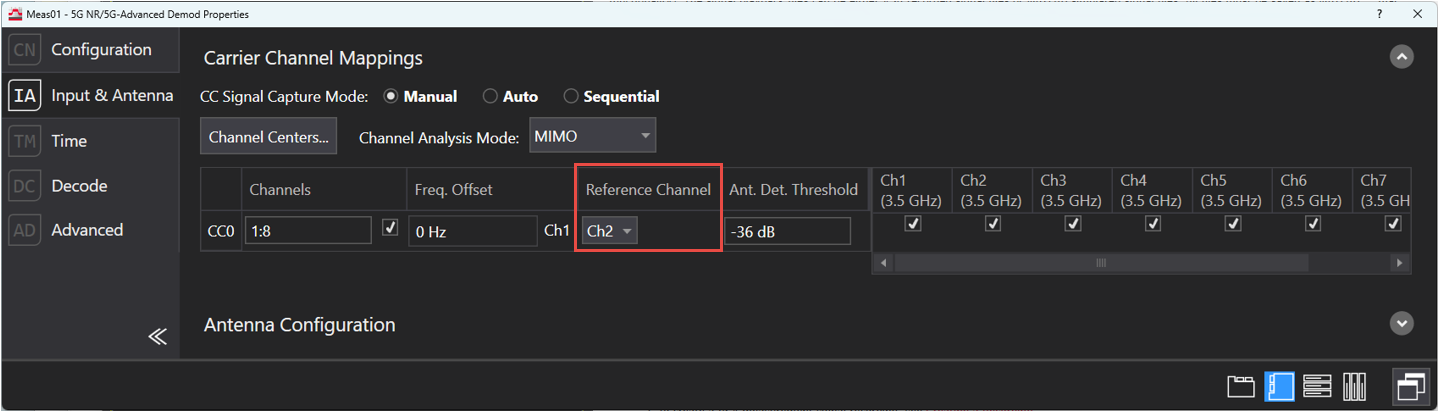Viewport: 1439px width, 412px height.
Task: Uncheck the Ch3 channel checkbox
Action: click(x=1072, y=225)
